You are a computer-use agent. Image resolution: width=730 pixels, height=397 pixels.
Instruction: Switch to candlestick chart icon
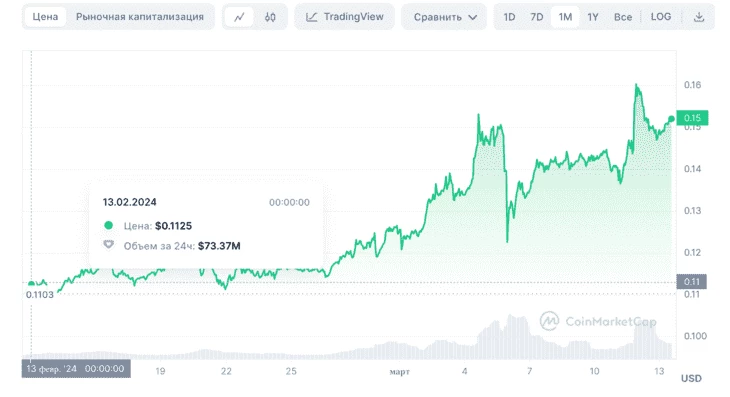coord(270,17)
